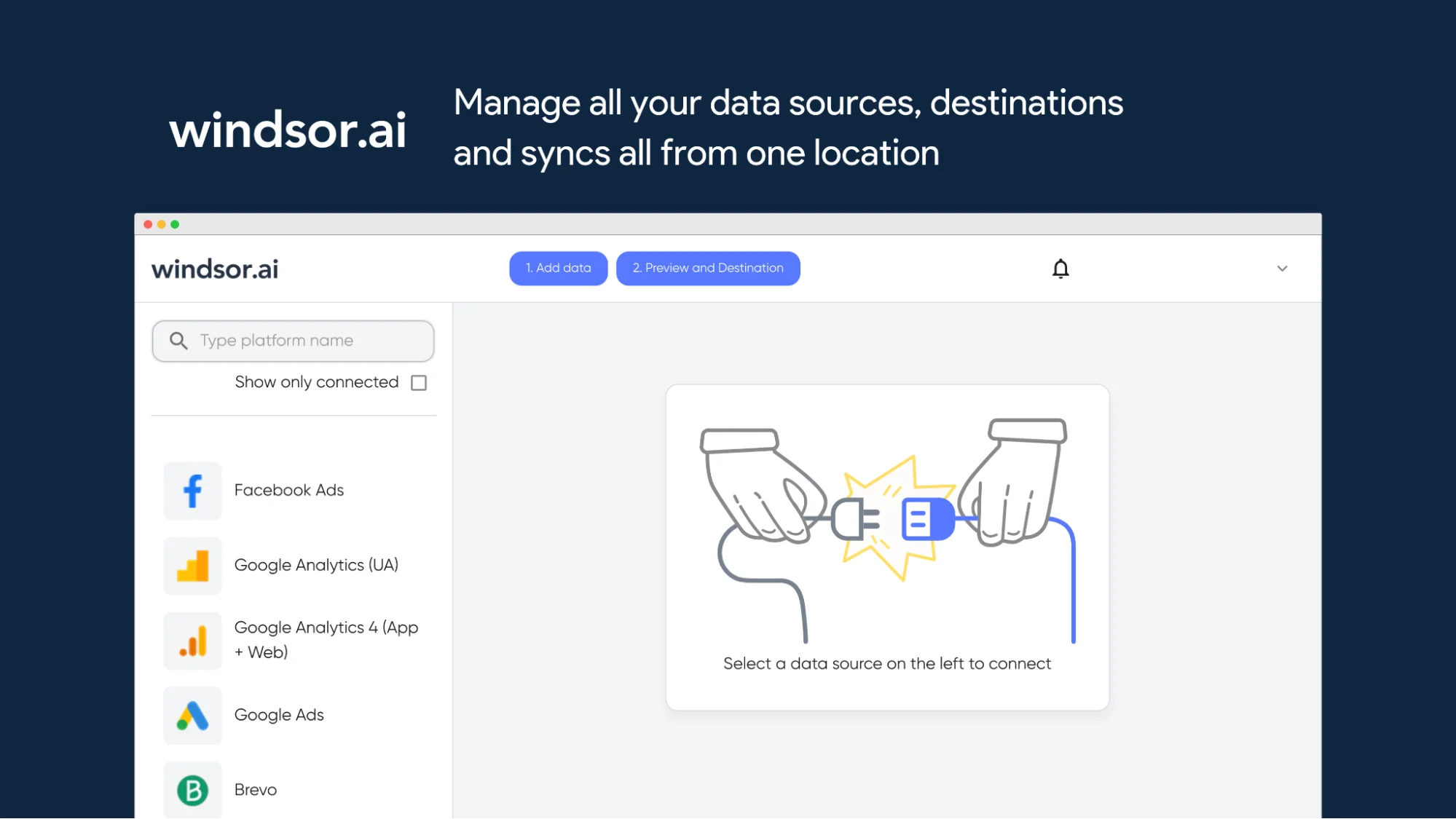Screen dimensions: 1456x819
Task: Click the Brevo connector icon
Action: click(x=192, y=790)
